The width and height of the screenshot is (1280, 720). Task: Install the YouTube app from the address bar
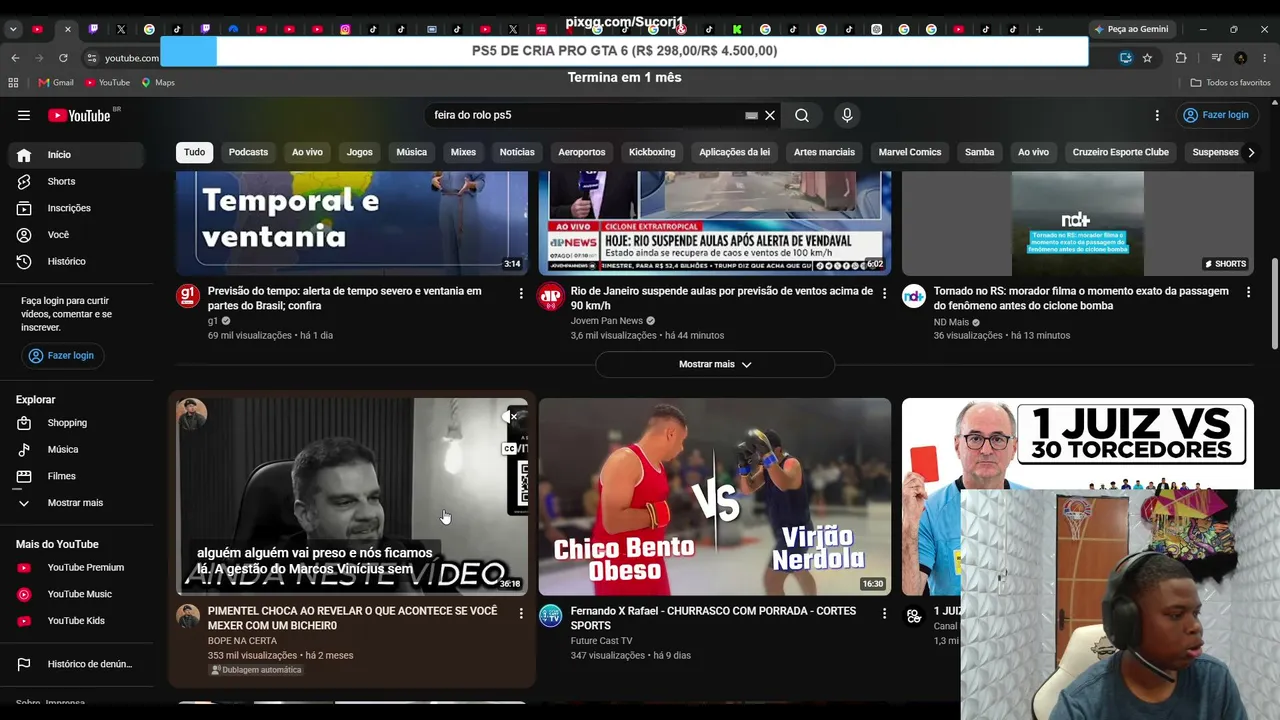1126,58
